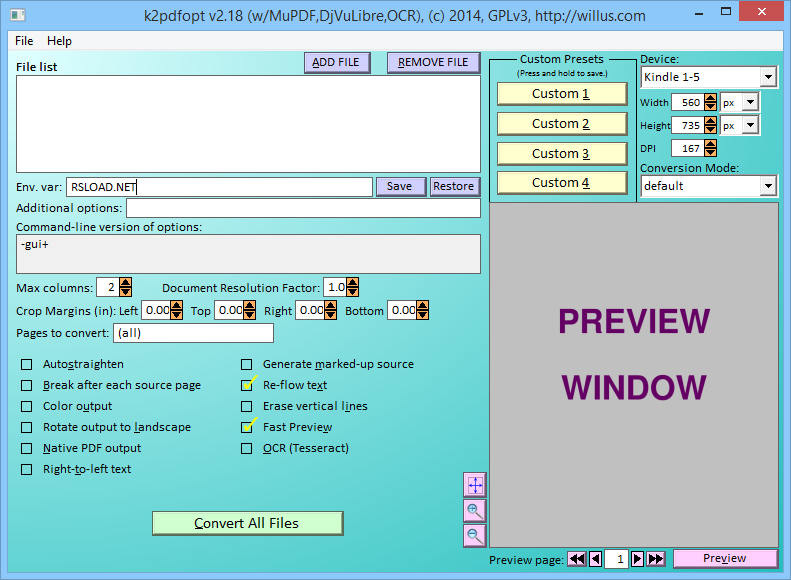Toggle Rotate output to landscape
The width and height of the screenshot is (791, 580).
[27, 428]
